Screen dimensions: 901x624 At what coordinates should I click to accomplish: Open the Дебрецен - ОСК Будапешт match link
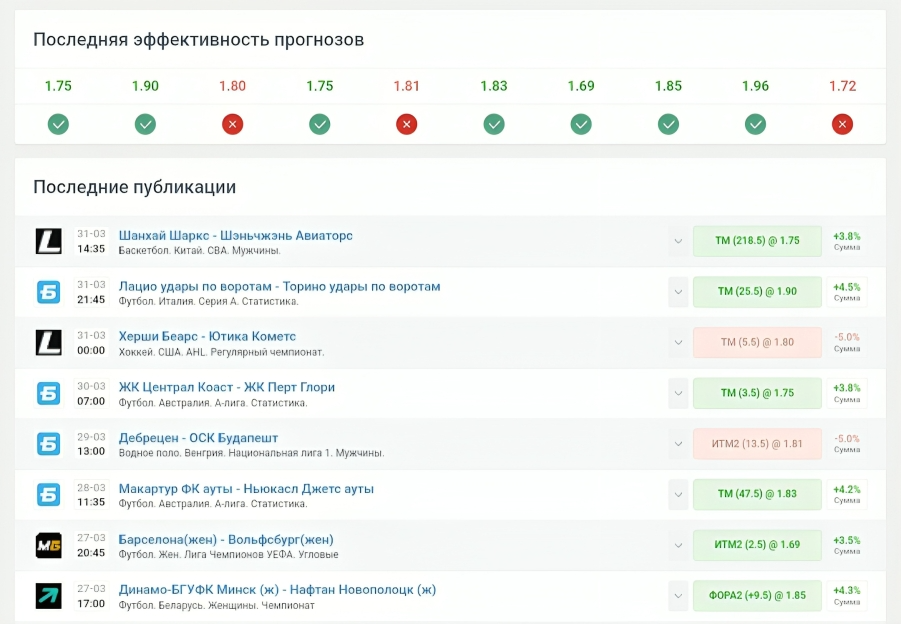[x=198, y=438]
